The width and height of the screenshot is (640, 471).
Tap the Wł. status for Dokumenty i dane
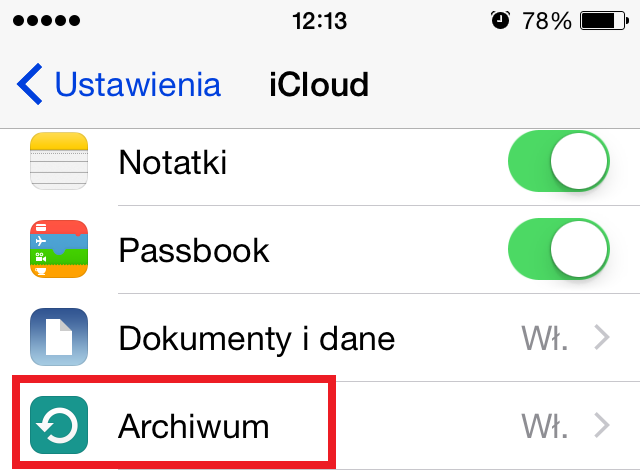click(545, 338)
